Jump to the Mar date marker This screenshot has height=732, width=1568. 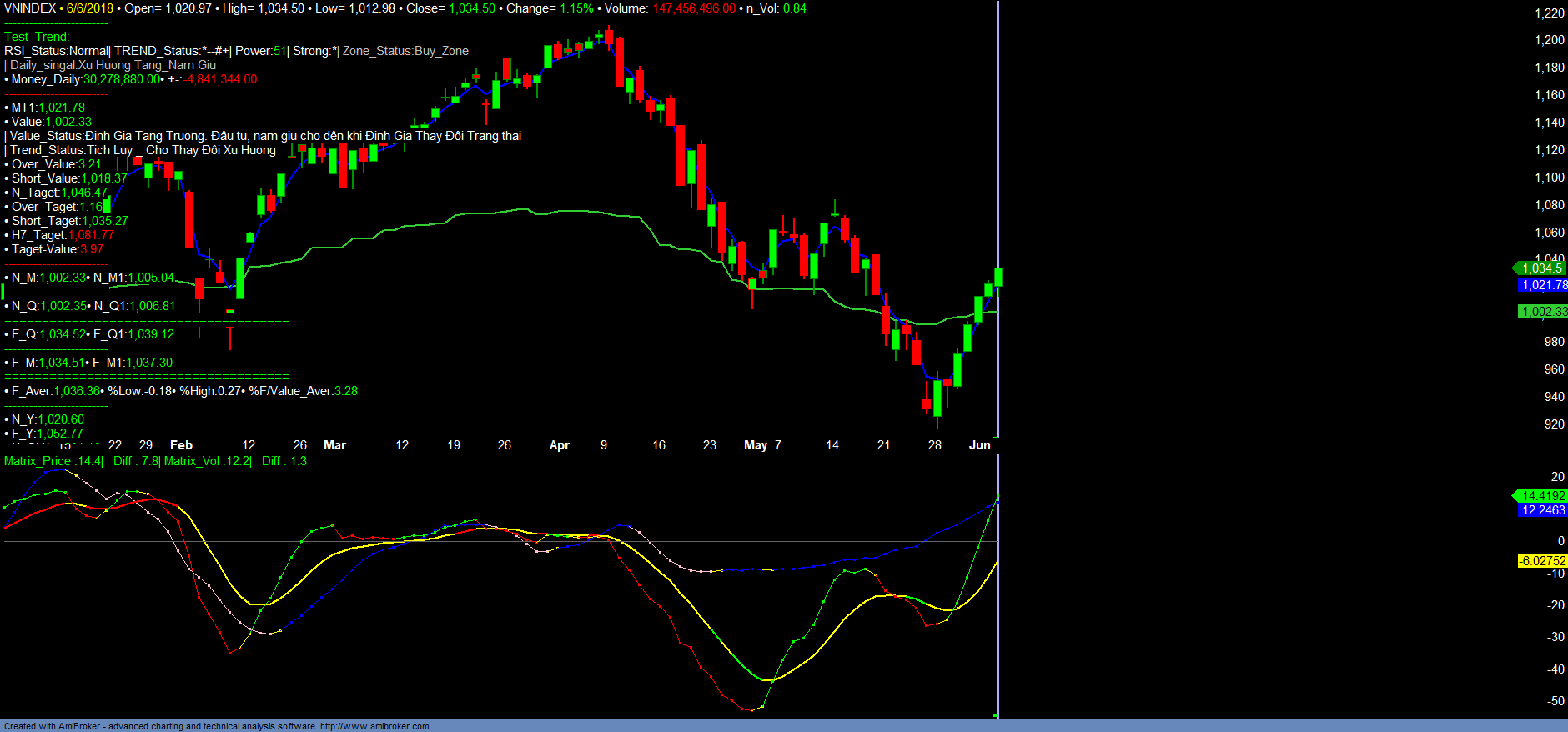pos(334,445)
